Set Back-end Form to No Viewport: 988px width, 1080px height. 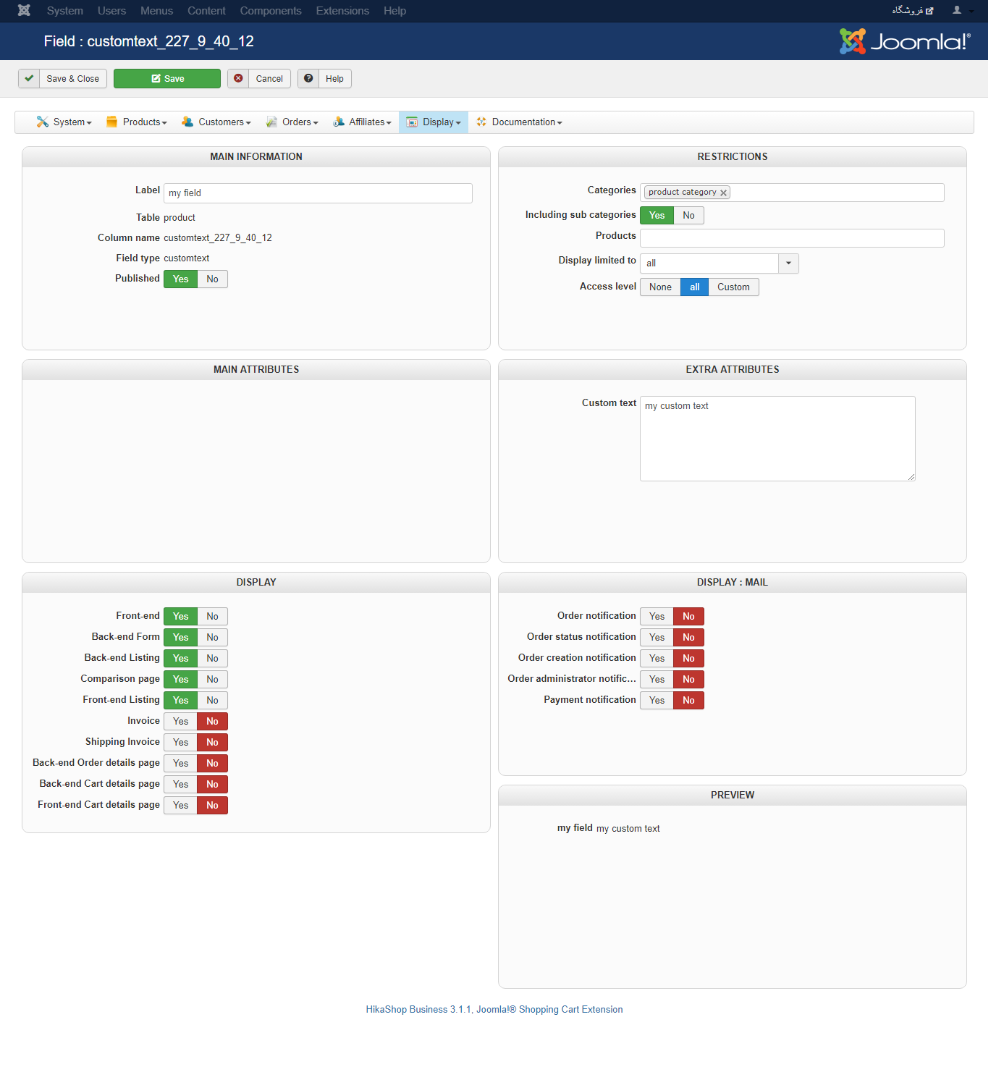(212, 638)
